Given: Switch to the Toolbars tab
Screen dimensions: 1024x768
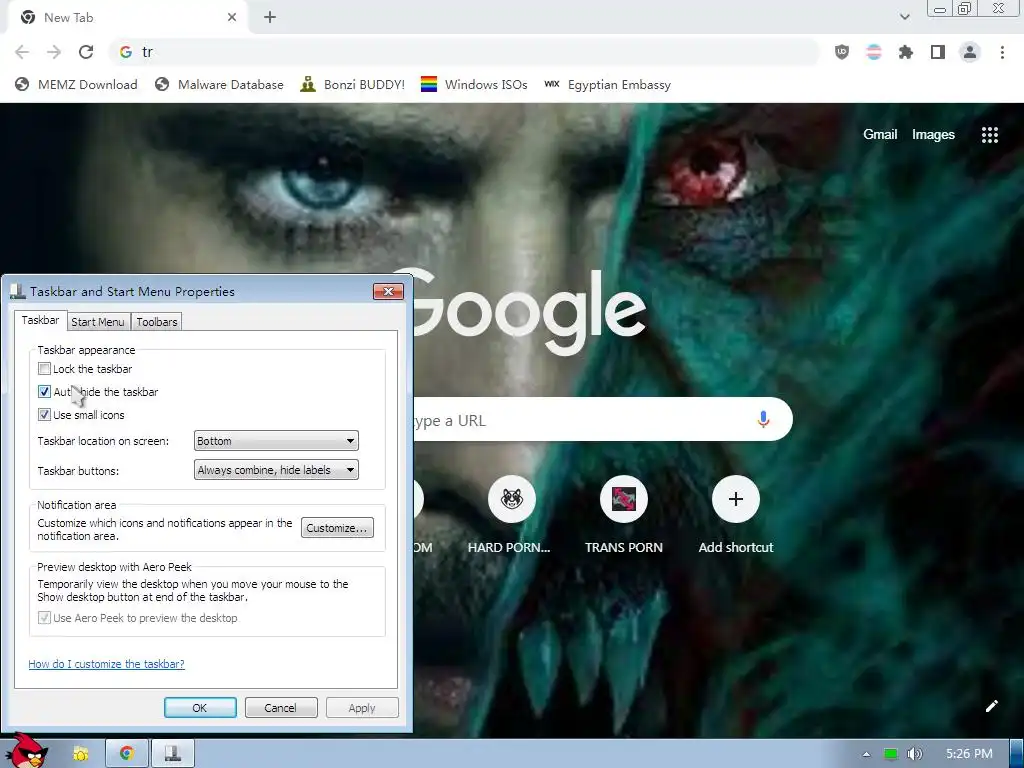Looking at the screenshot, I should 157,322.
